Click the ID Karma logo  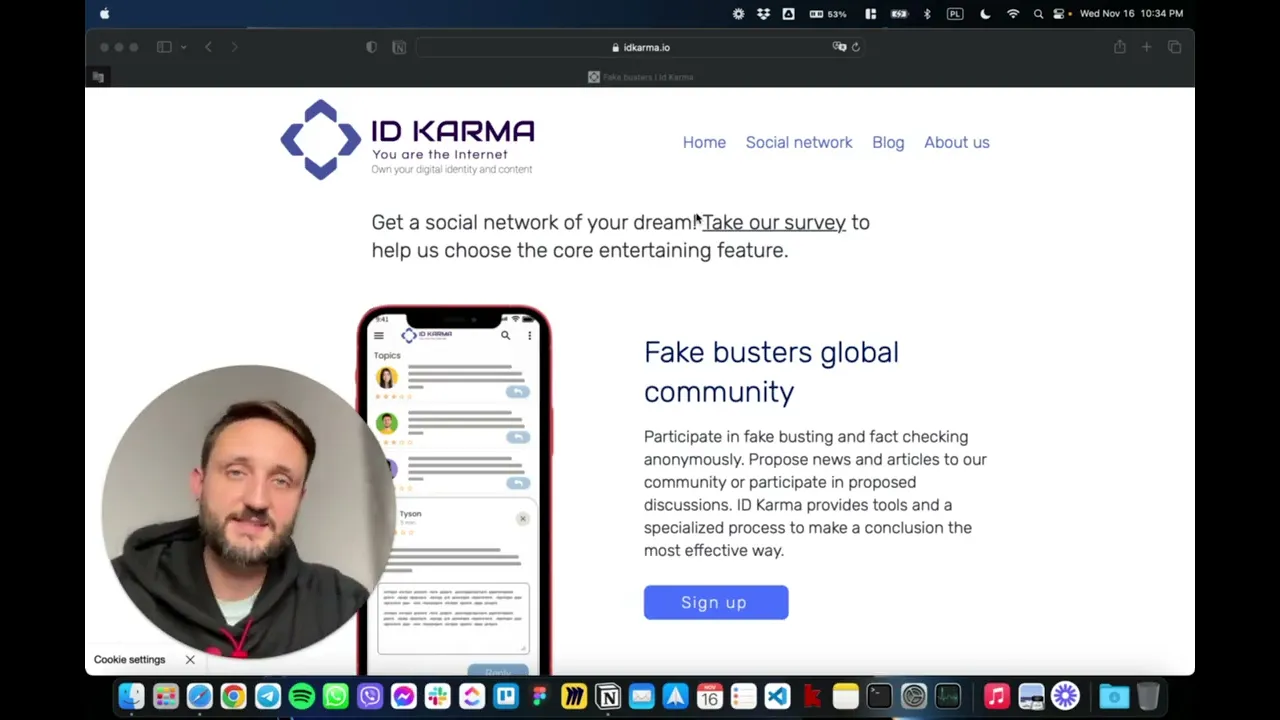click(x=408, y=140)
